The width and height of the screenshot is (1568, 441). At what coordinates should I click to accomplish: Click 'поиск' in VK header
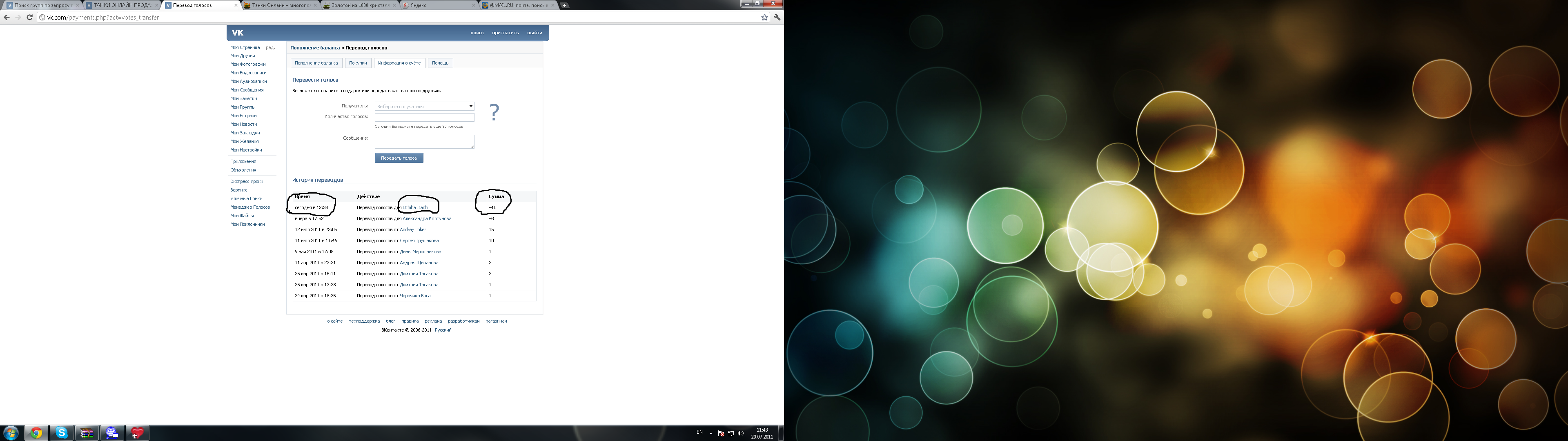477,33
